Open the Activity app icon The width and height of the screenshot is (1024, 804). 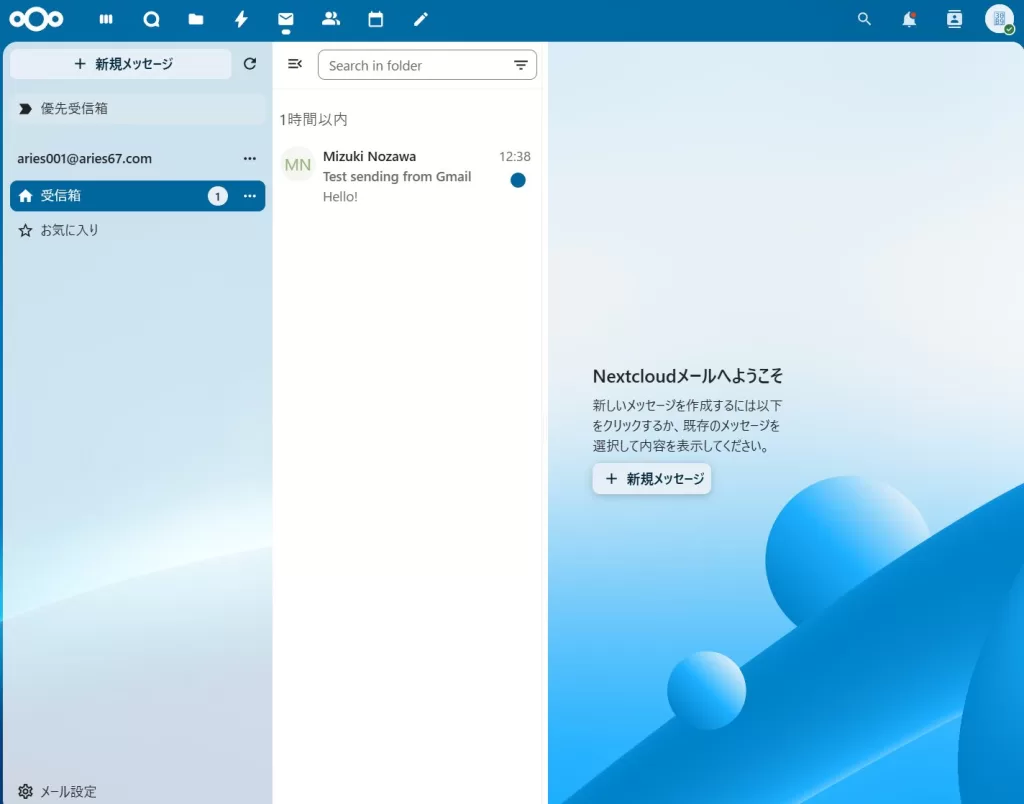pyautogui.click(x=240, y=19)
